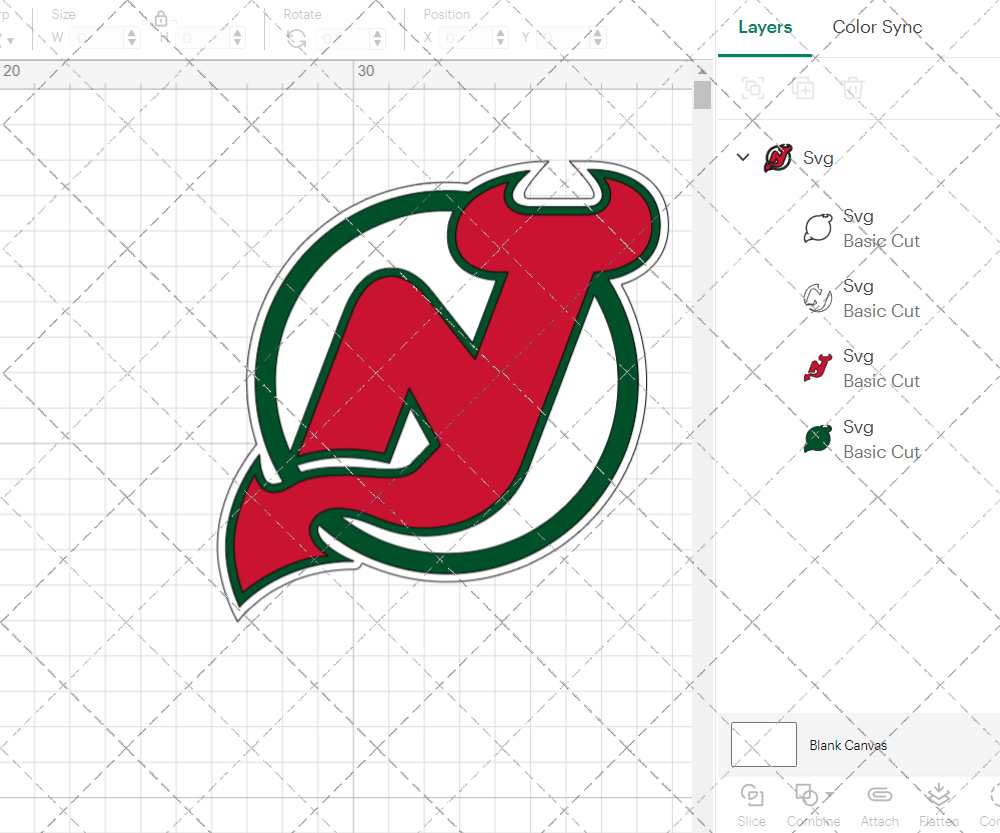Select the green Svg layer thumbnail
The width and height of the screenshot is (1000, 833).
point(818,439)
